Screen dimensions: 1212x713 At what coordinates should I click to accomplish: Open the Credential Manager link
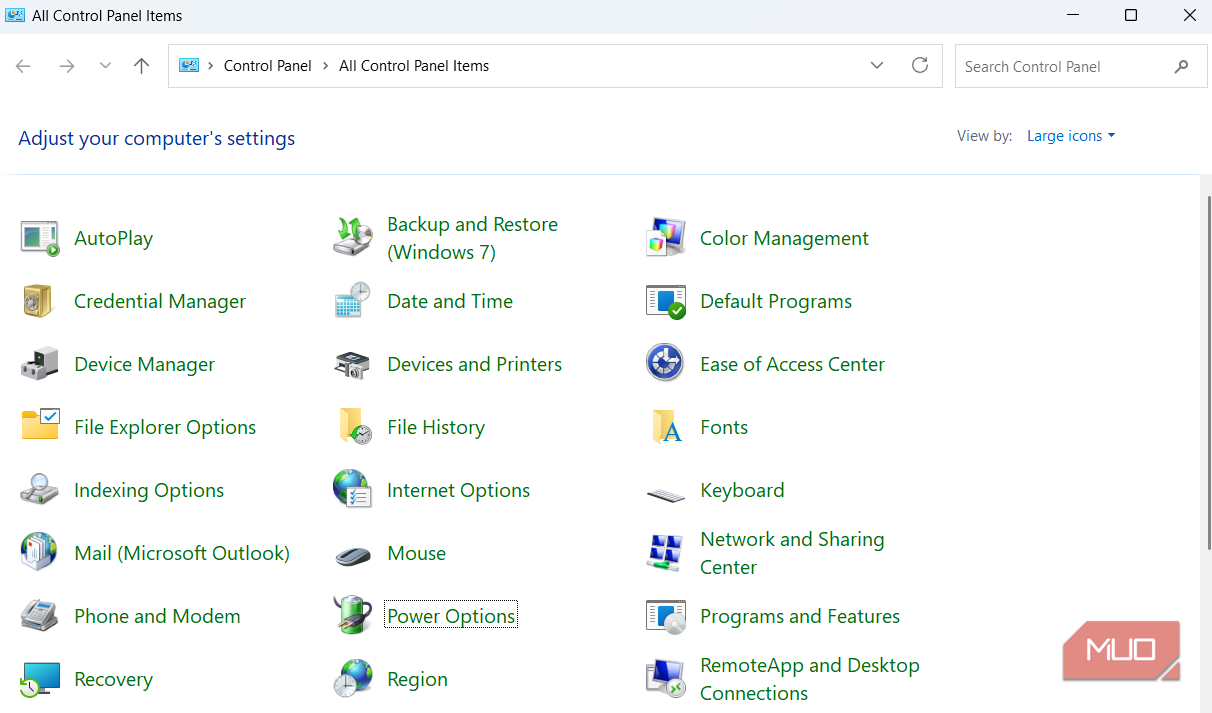pyautogui.click(x=160, y=301)
